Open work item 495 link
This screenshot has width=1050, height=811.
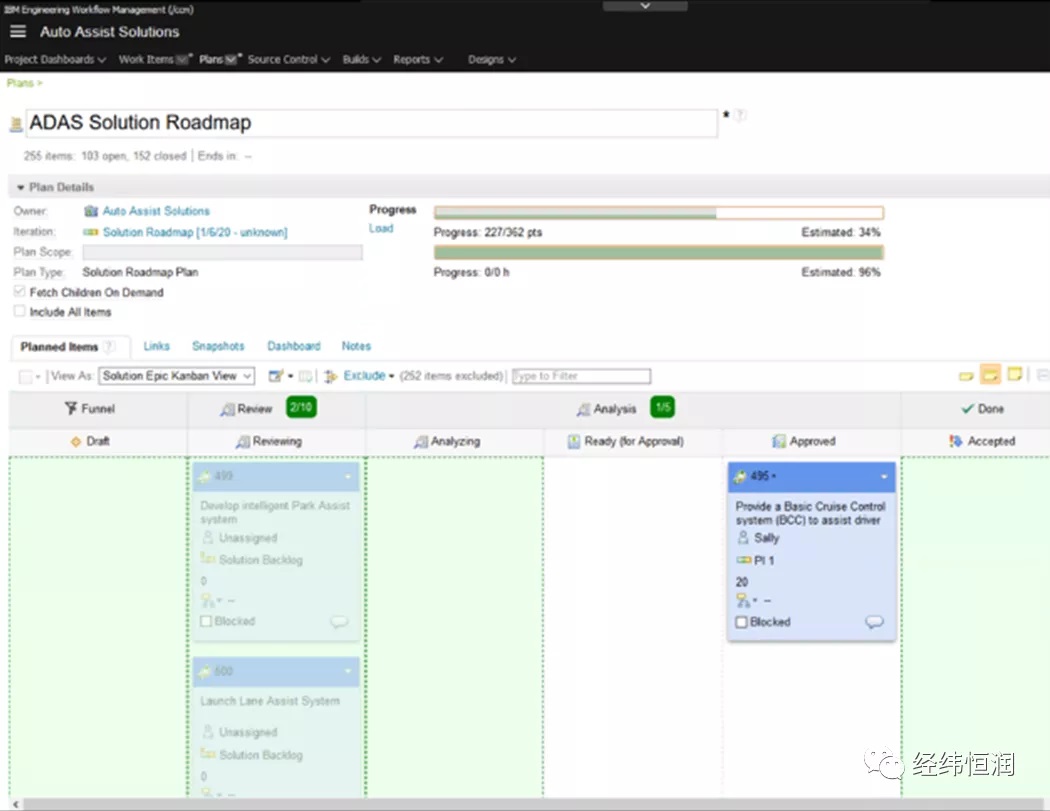coord(759,476)
